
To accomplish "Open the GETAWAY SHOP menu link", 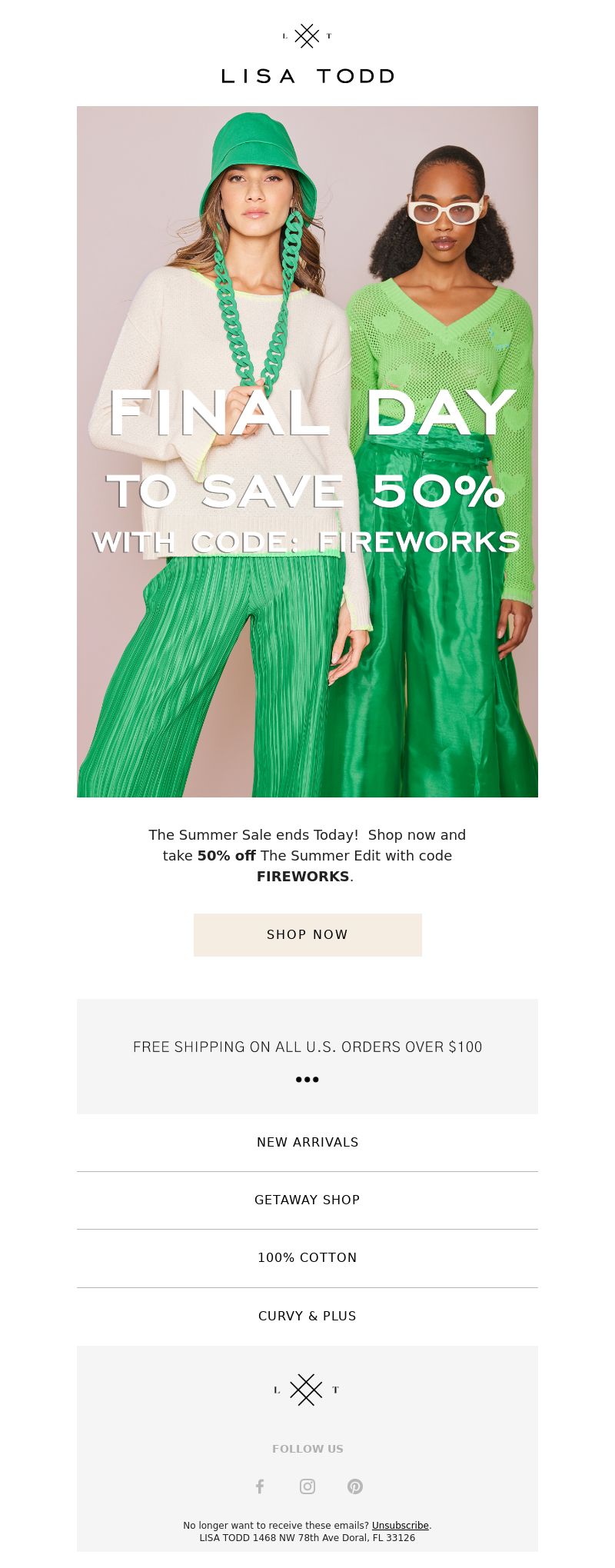I will (x=307, y=1200).
